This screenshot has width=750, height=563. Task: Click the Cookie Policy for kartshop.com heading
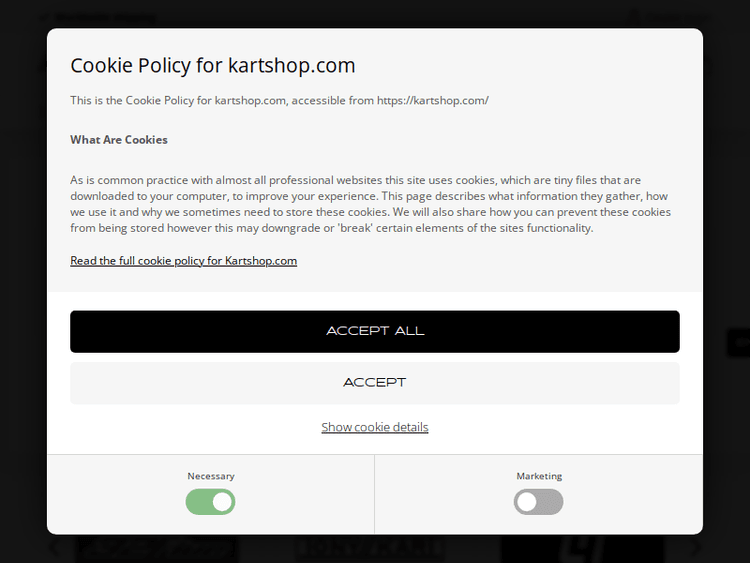click(x=212, y=66)
